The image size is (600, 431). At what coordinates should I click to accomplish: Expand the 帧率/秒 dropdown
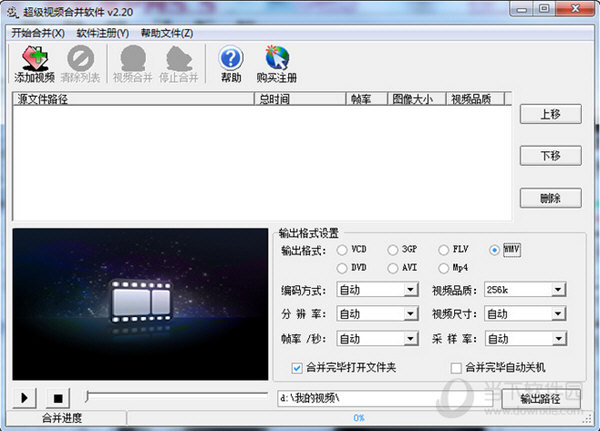point(411,338)
